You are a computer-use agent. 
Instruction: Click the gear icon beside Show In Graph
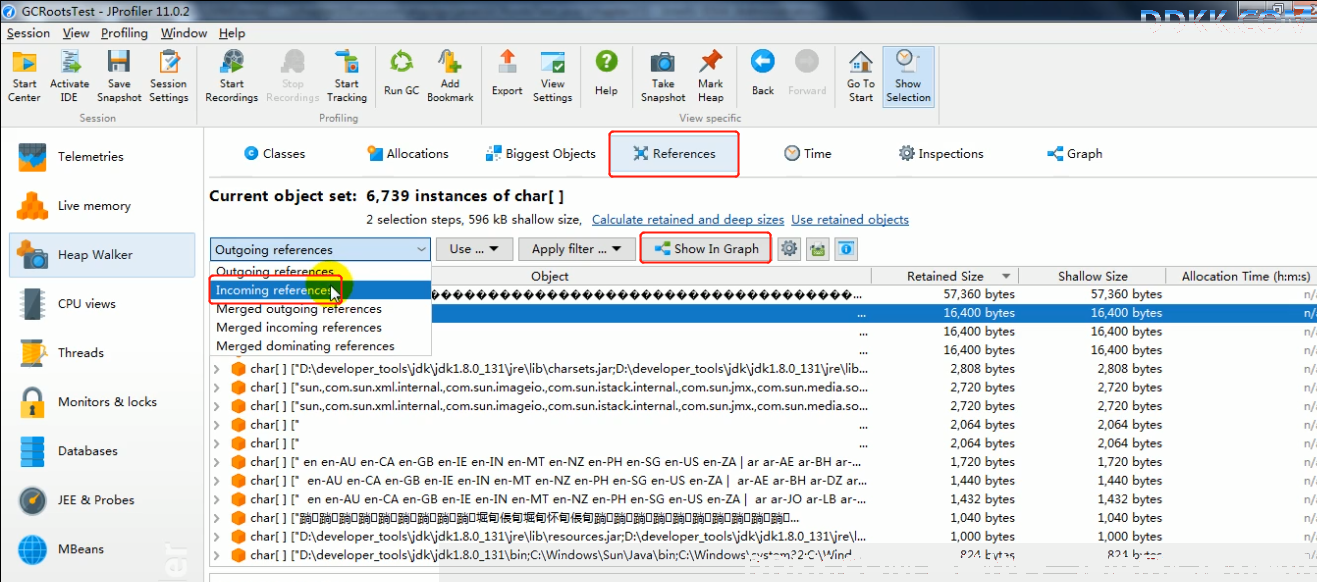[790, 249]
